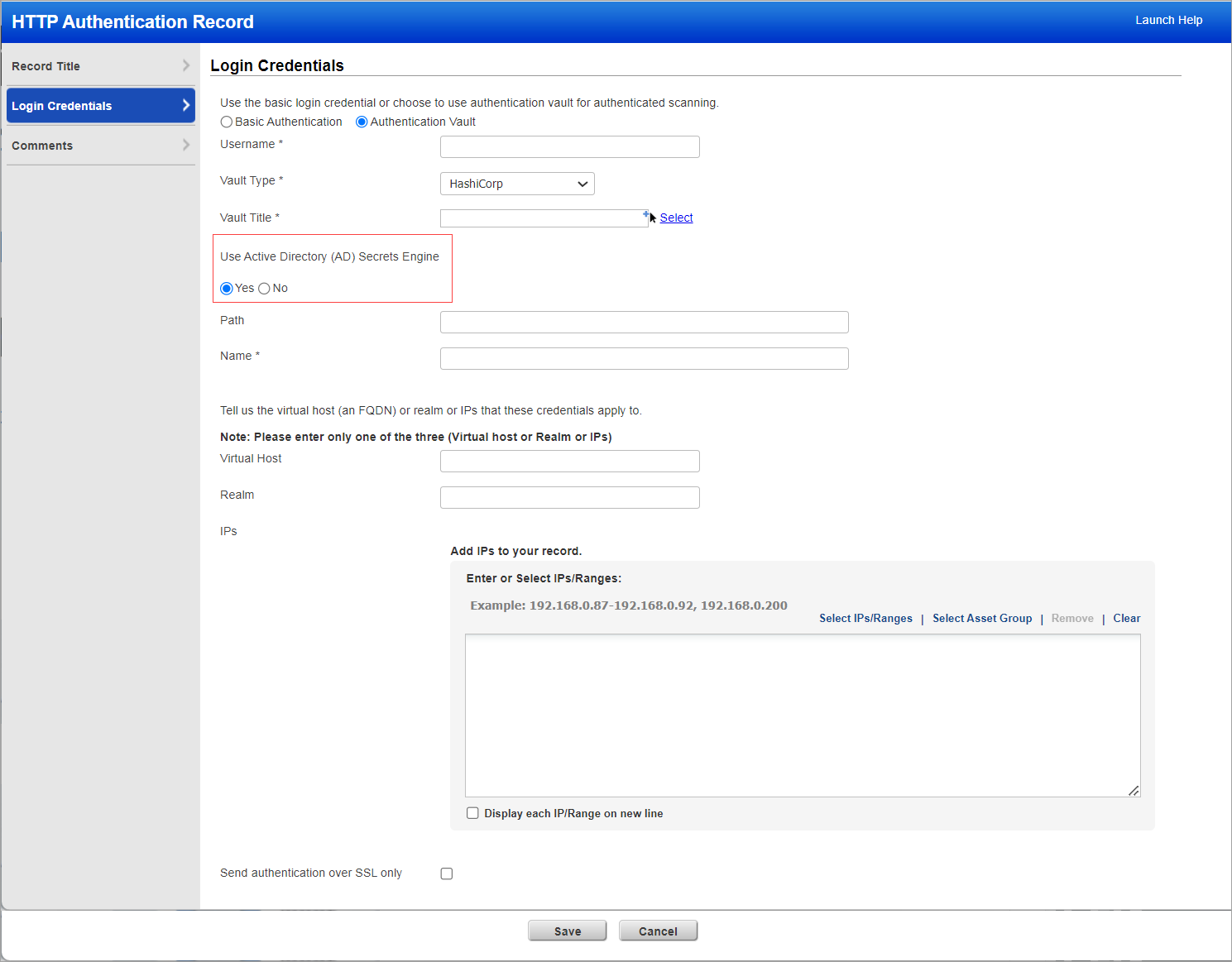Enable Display each IP/Range on new line

(472, 813)
